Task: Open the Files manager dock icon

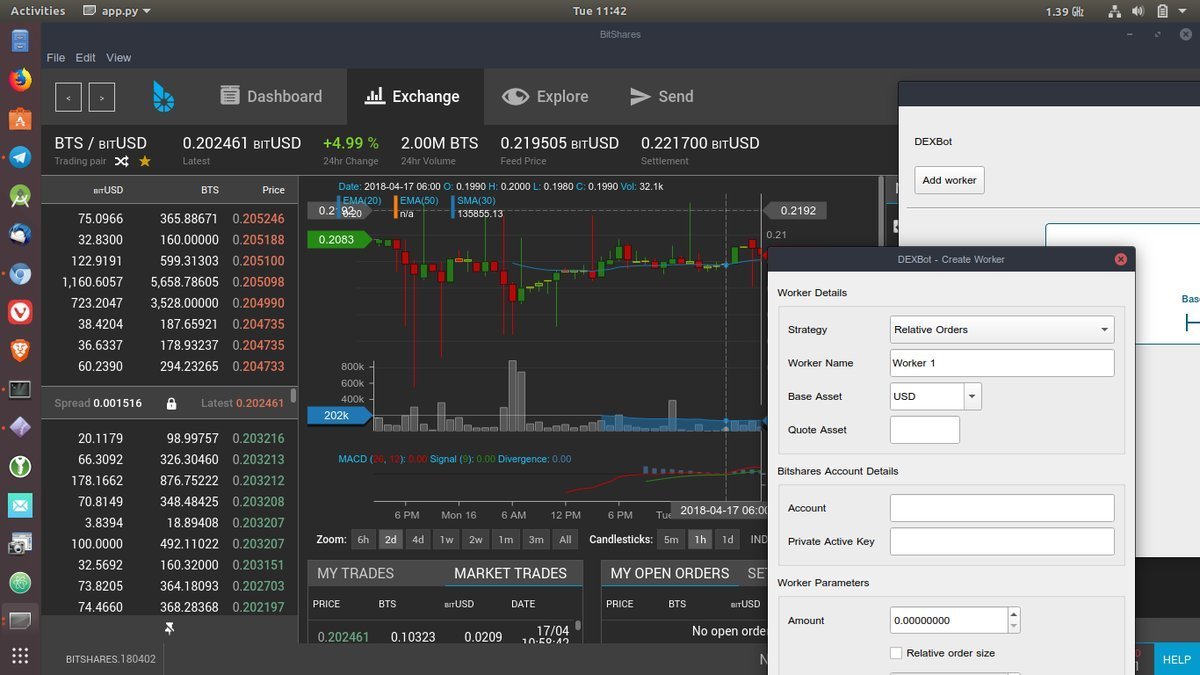Action: [20, 41]
